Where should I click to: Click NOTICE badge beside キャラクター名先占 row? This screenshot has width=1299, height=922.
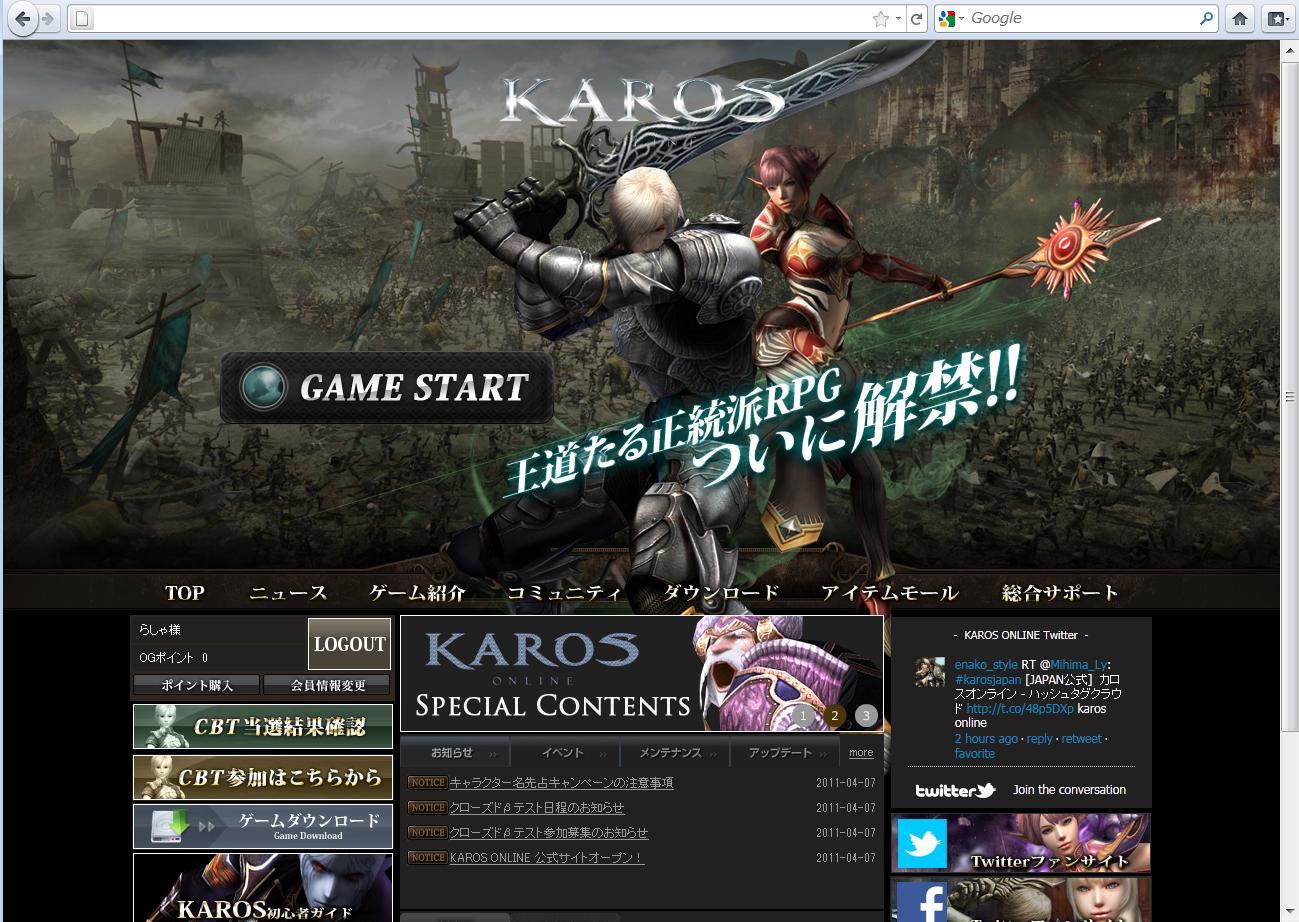click(427, 782)
